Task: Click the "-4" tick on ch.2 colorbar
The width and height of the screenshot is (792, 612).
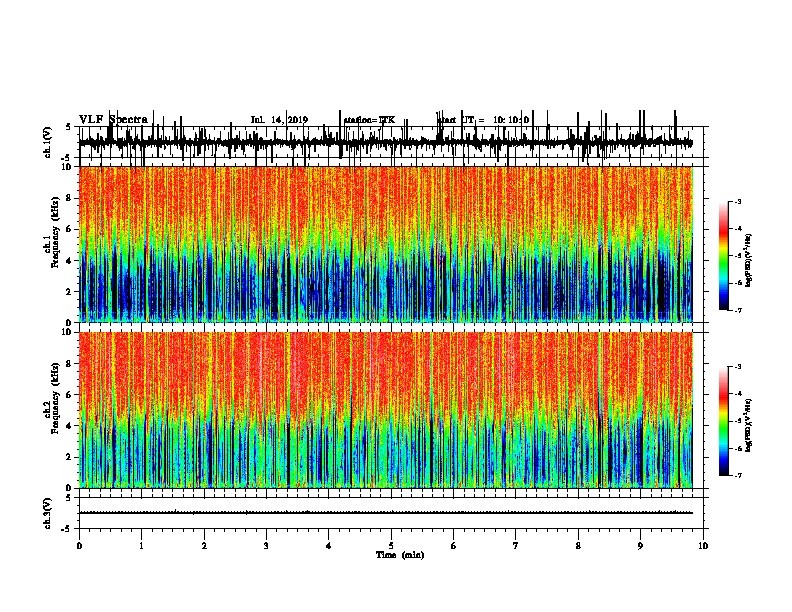Action: tap(737, 394)
